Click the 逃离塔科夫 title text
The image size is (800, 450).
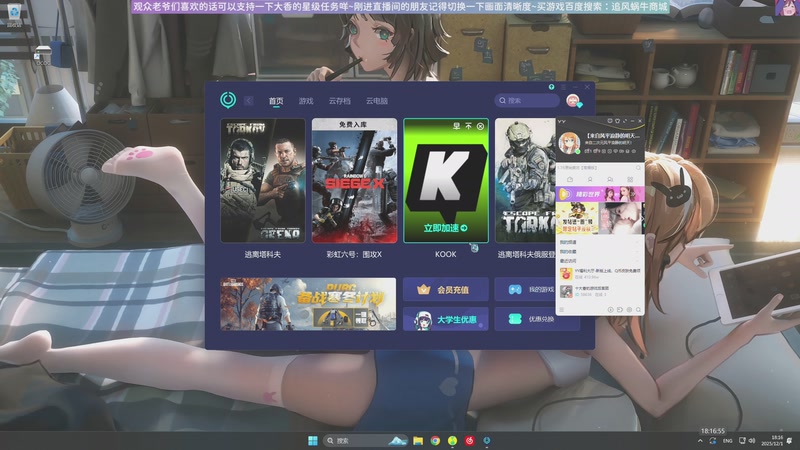click(x=263, y=254)
